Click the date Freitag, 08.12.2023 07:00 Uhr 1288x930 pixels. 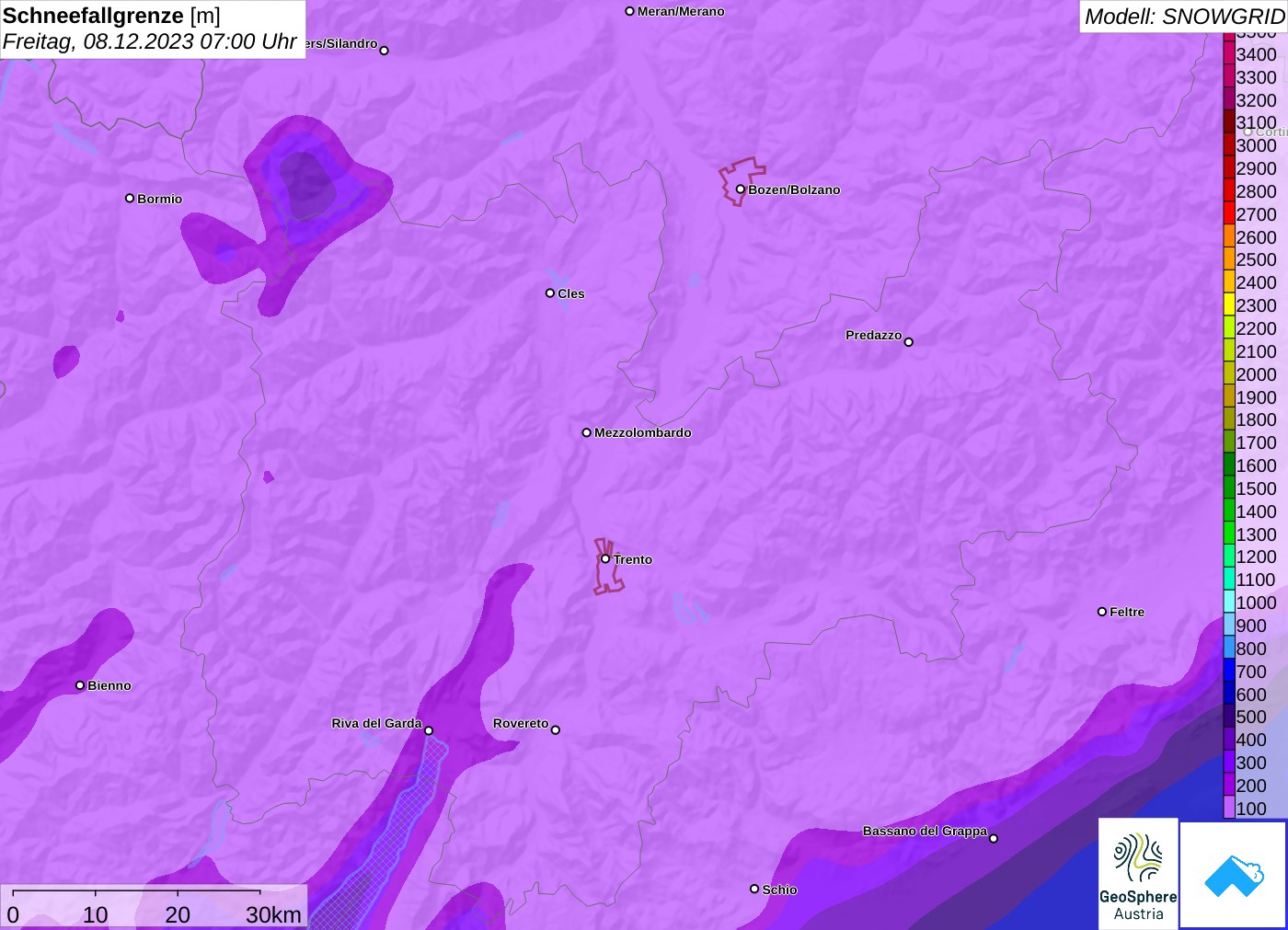(149, 41)
